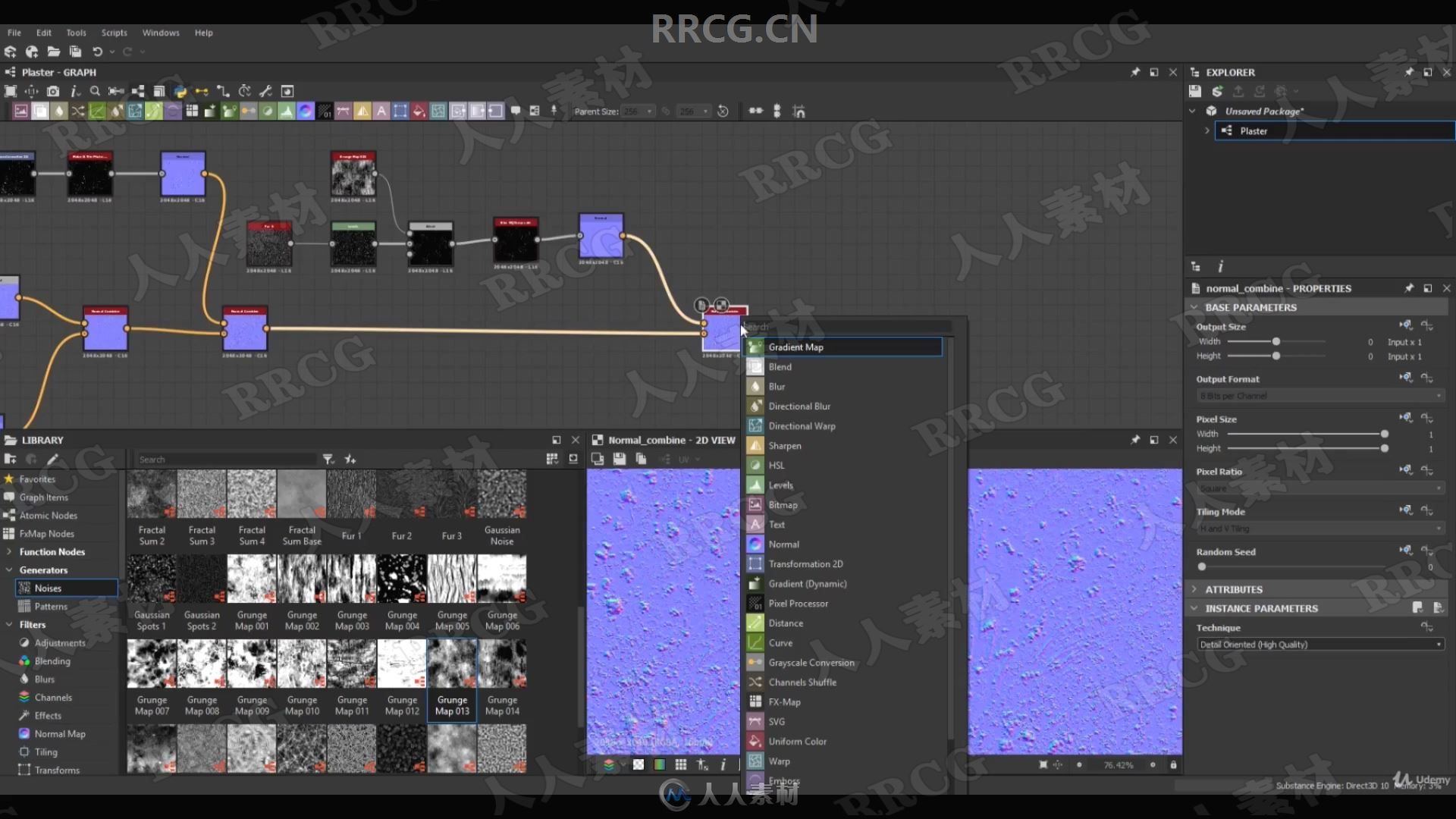Viewport: 1456px width, 819px height.
Task: Click the save image icon in 2D view
Action: point(620,459)
